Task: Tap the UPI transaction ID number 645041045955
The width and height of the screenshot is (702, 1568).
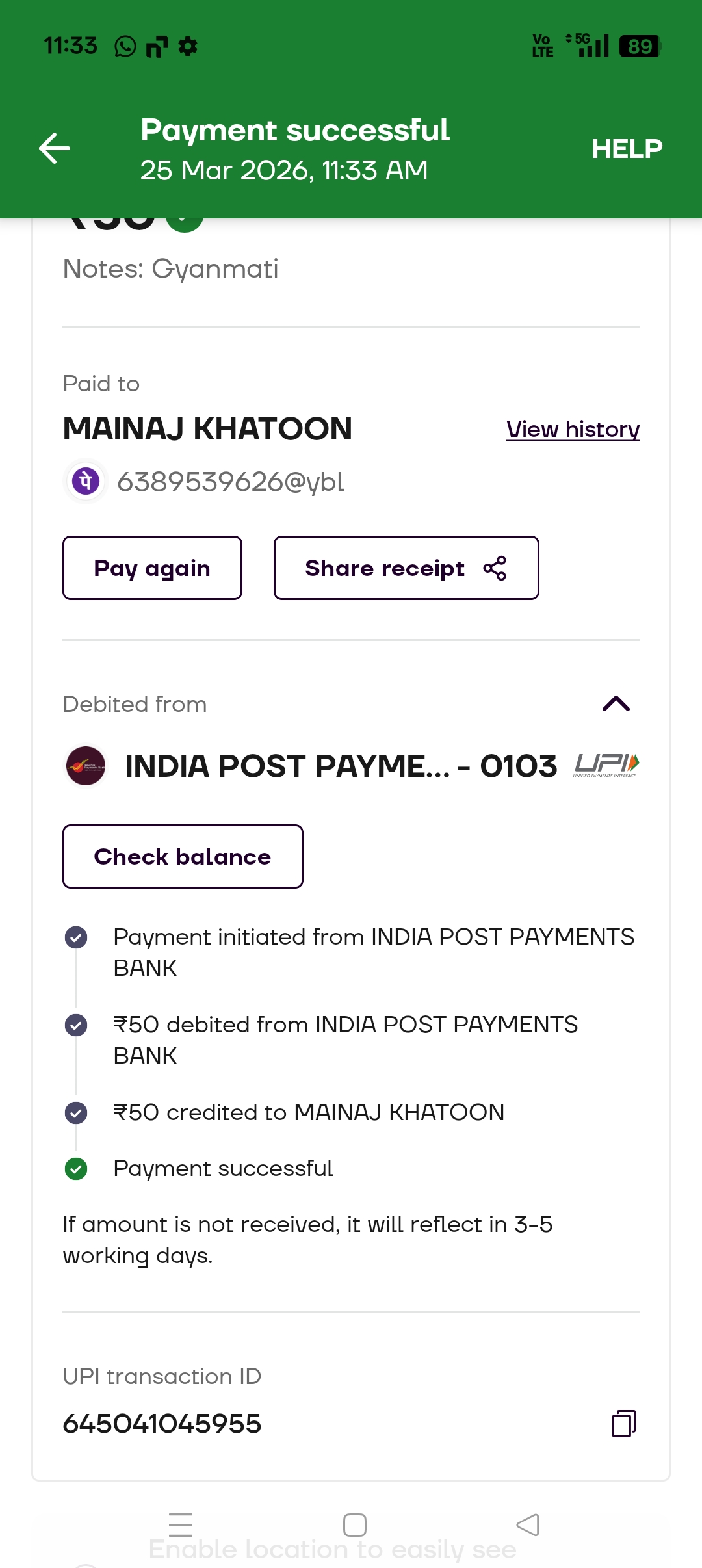Action: coord(162,1424)
